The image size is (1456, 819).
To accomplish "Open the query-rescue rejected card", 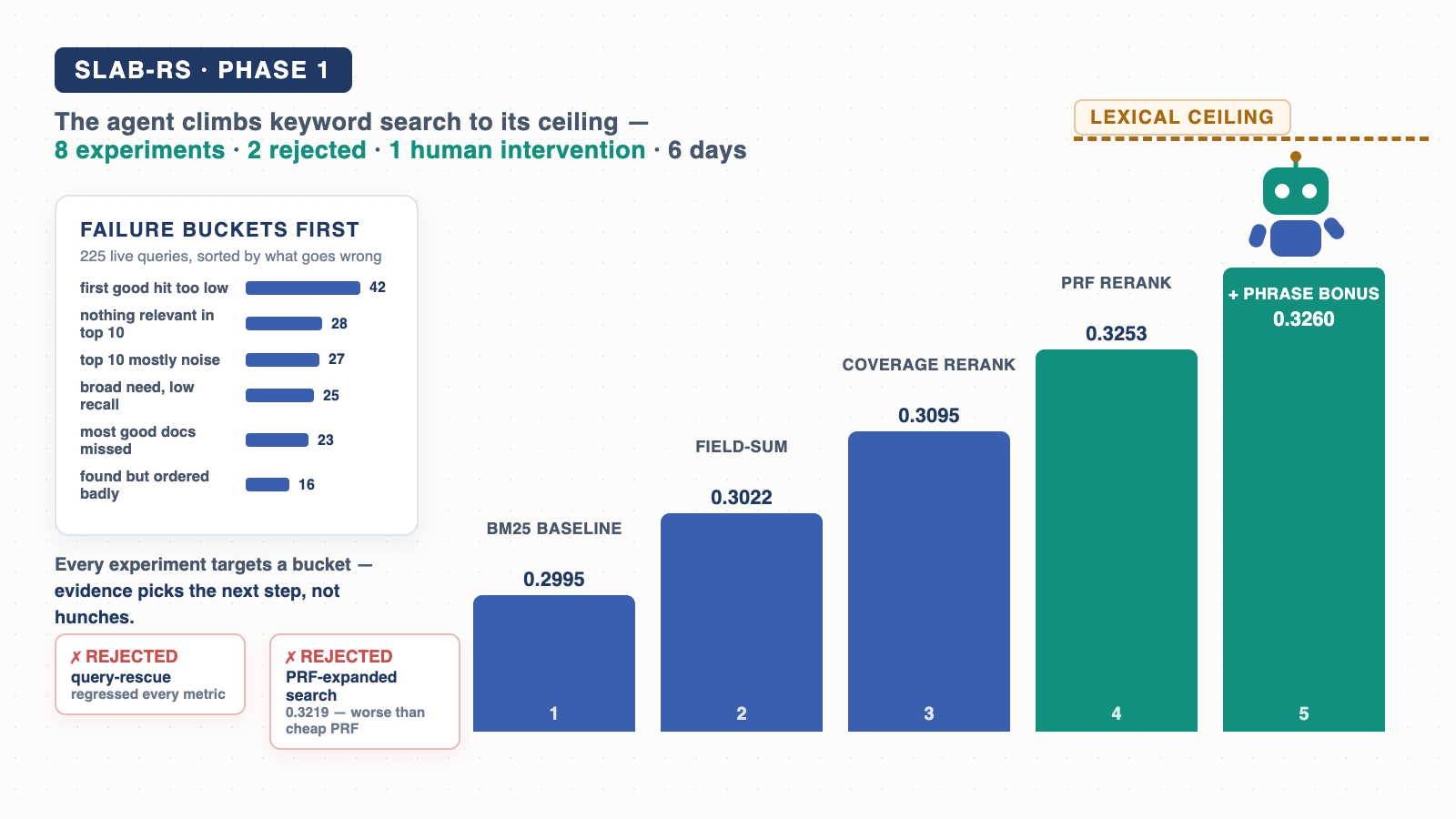I will pyautogui.click(x=150, y=674).
